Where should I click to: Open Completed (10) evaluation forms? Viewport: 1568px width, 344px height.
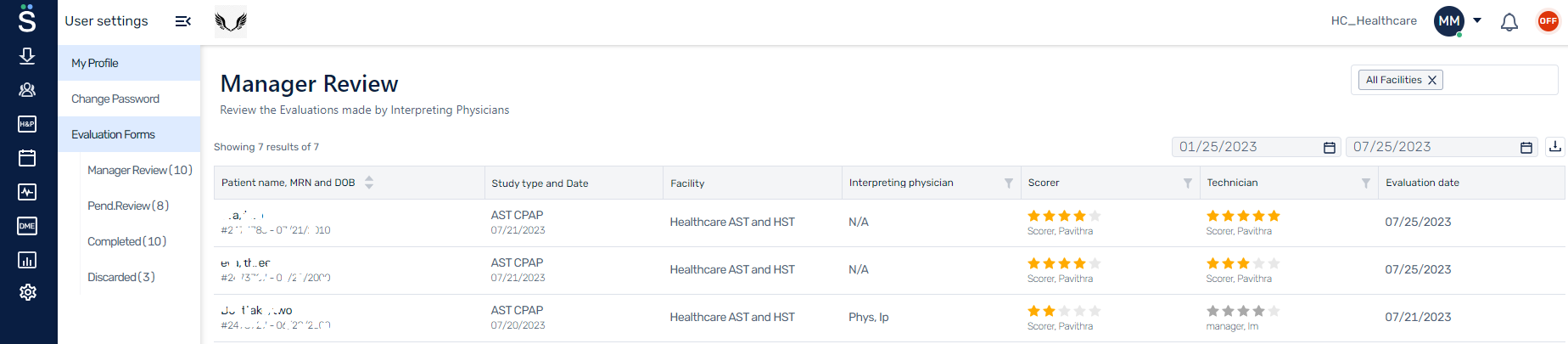[127, 241]
